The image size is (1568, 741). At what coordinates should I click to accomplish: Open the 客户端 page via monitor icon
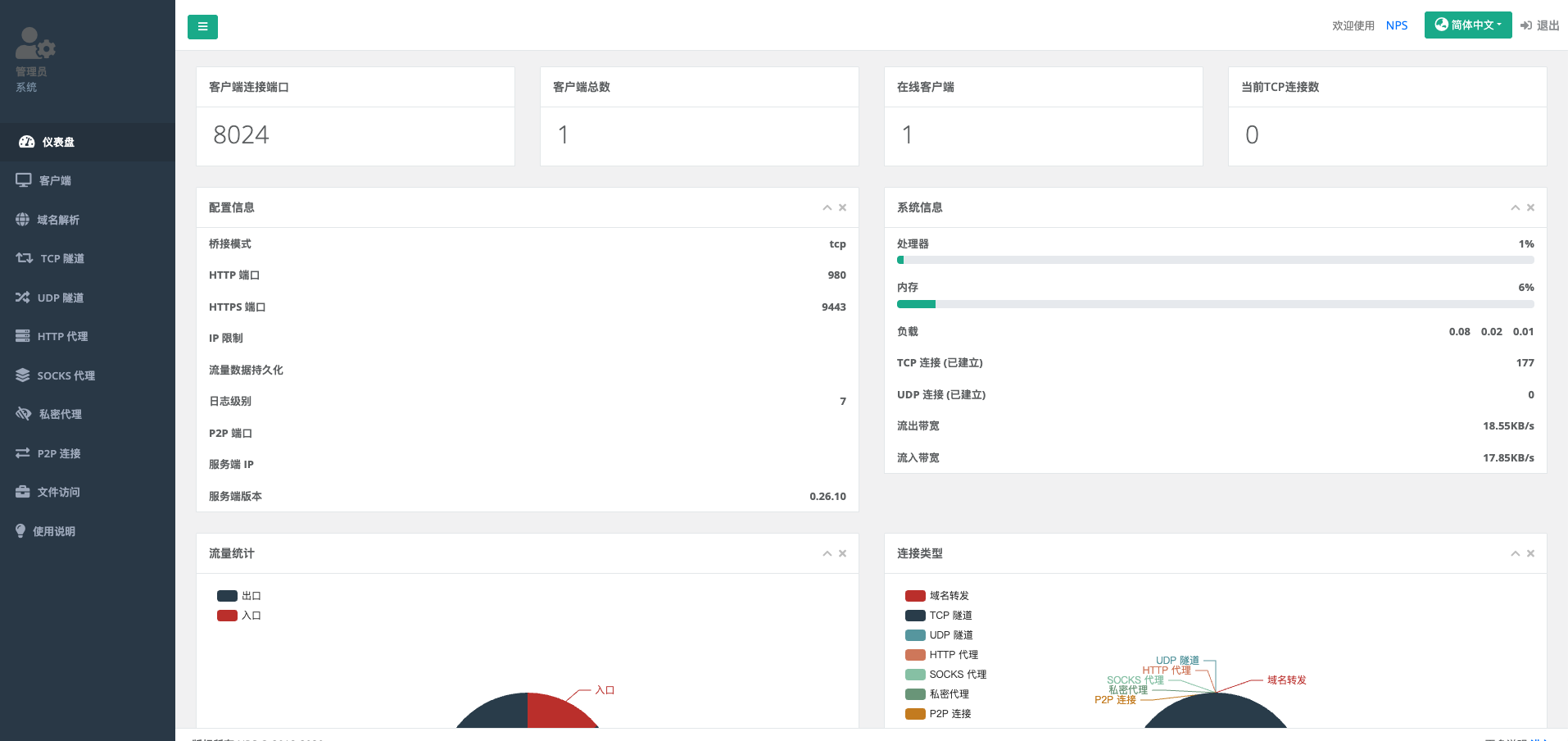[x=23, y=180]
